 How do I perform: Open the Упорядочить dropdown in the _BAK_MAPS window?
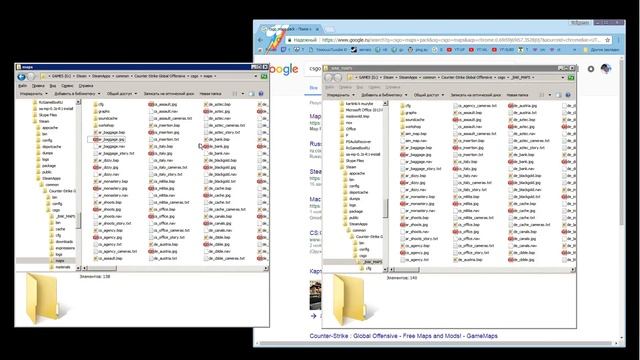click(340, 95)
